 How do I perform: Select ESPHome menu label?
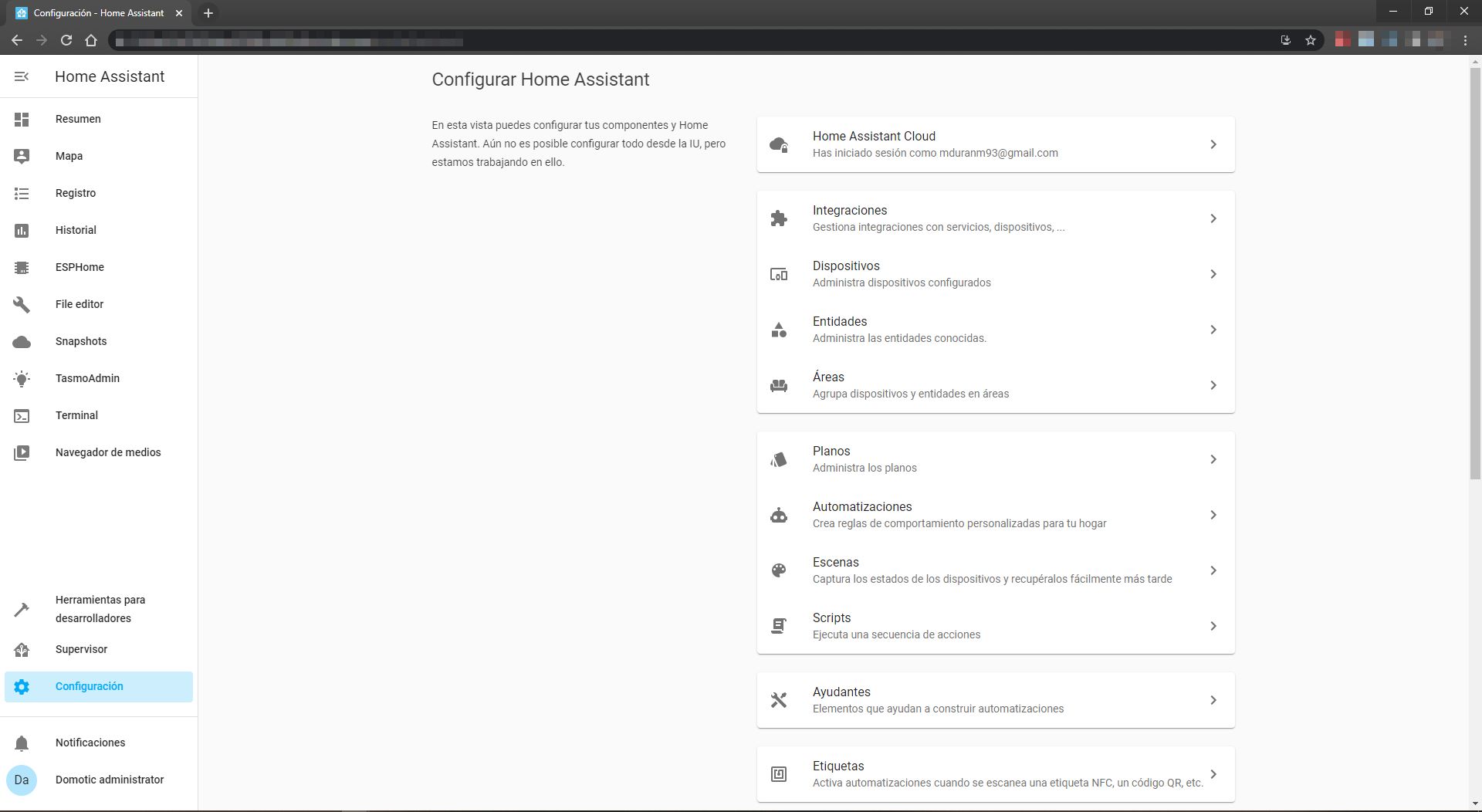[80, 267]
